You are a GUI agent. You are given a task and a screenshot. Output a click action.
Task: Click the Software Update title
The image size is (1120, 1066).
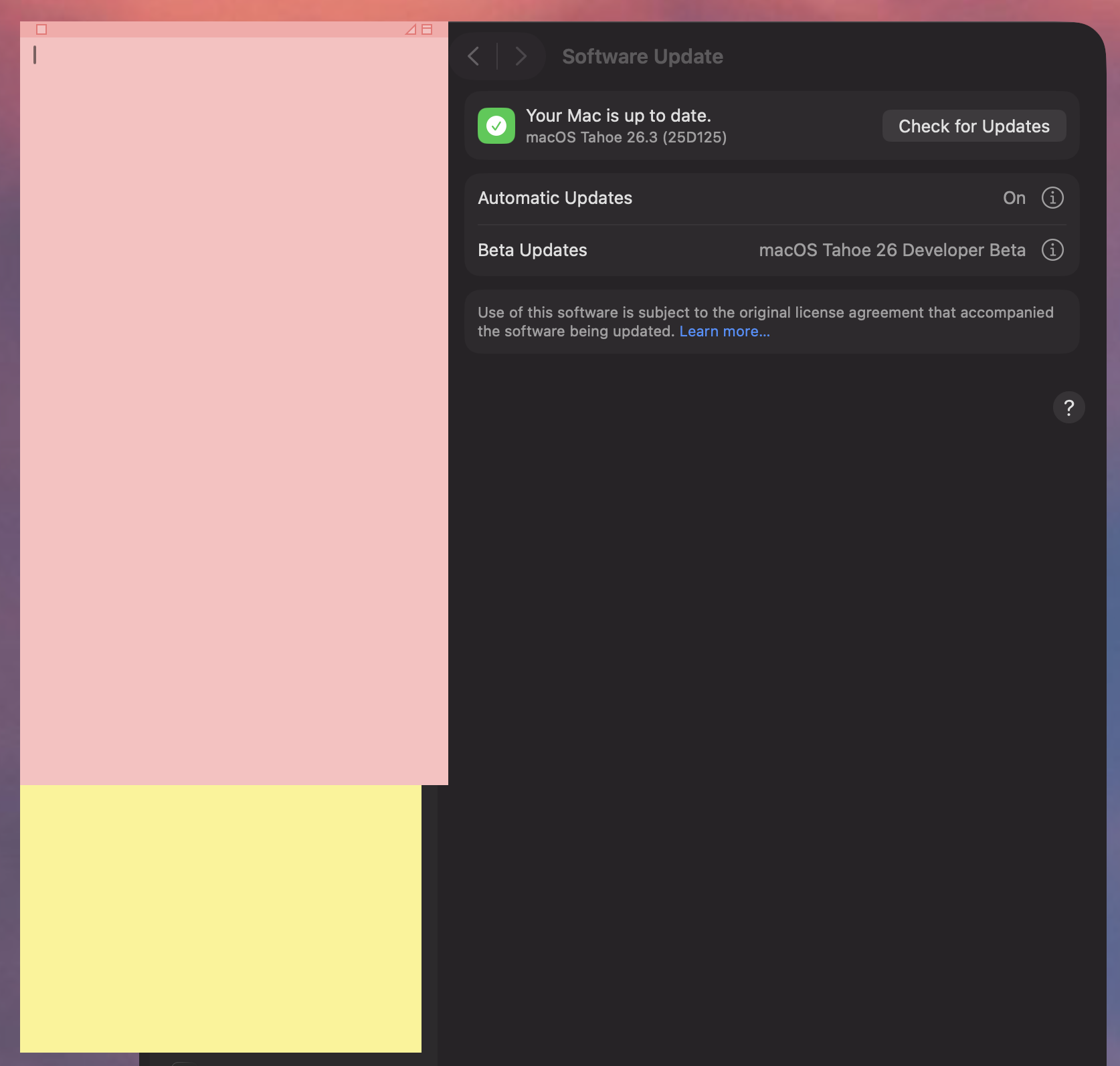pos(642,56)
